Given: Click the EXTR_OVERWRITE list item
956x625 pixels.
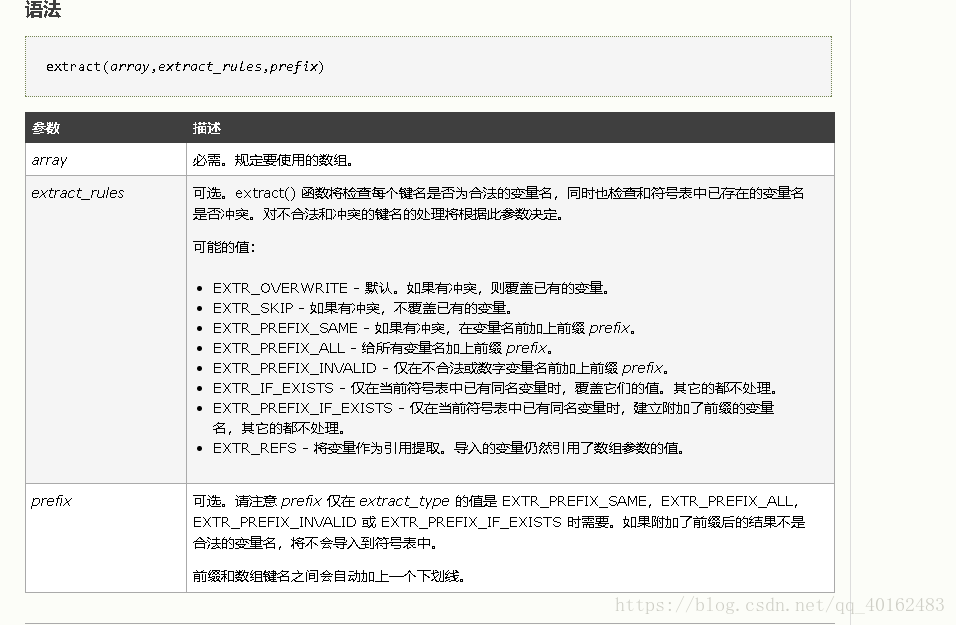Looking at the screenshot, I should pyautogui.click(x=410, y=288).
